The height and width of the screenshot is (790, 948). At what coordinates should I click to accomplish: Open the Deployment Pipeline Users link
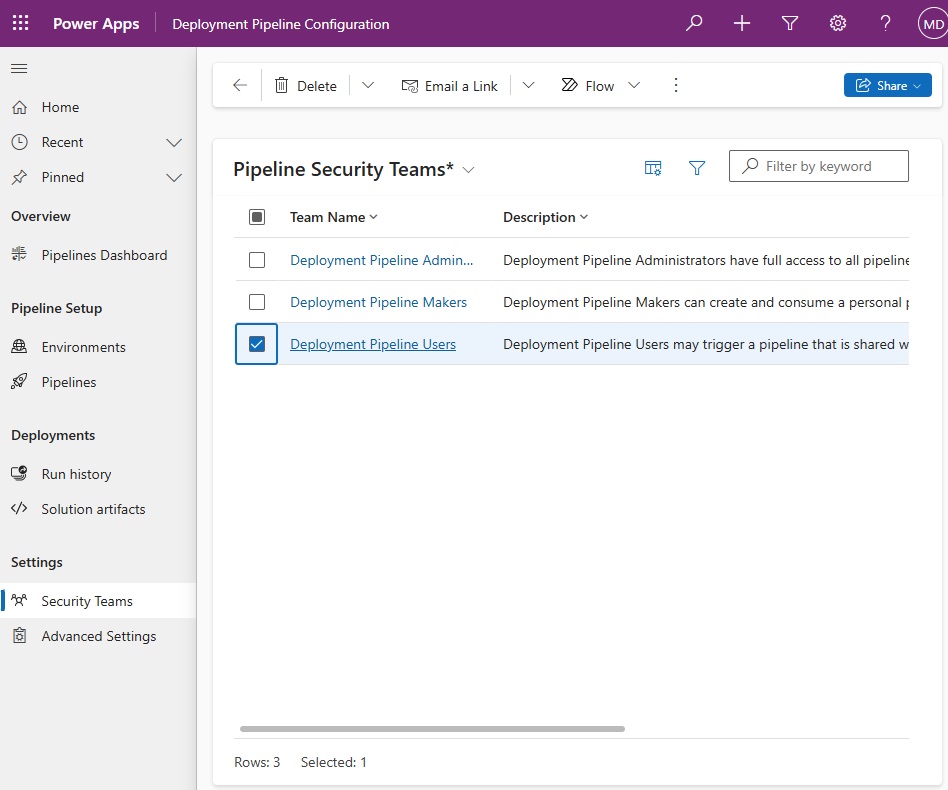[x=373, y=344]
